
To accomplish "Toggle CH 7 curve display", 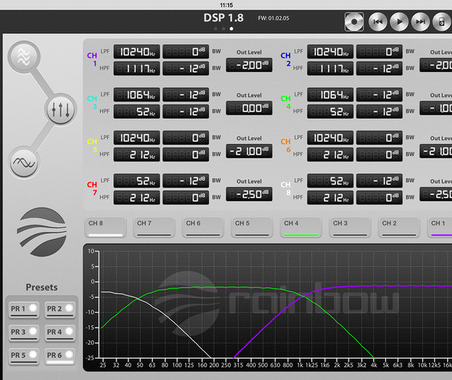I will (154, 228).
